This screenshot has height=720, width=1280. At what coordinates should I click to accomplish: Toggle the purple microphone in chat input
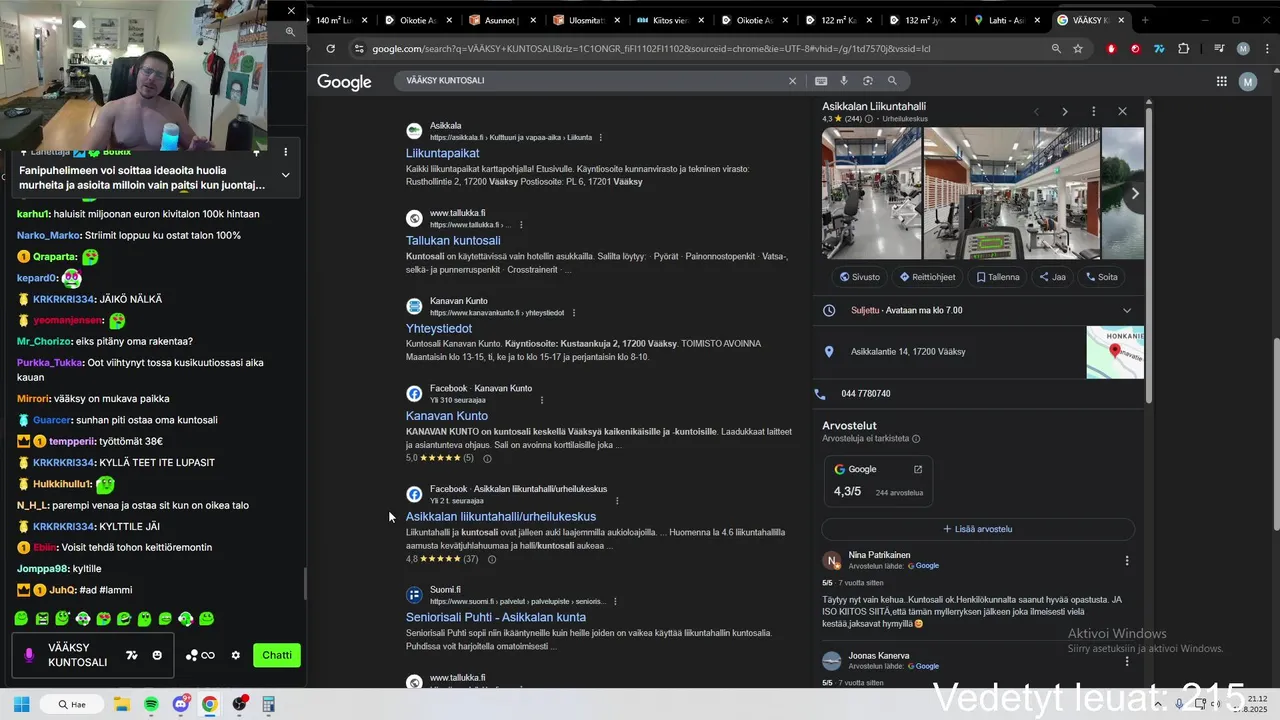28,655
